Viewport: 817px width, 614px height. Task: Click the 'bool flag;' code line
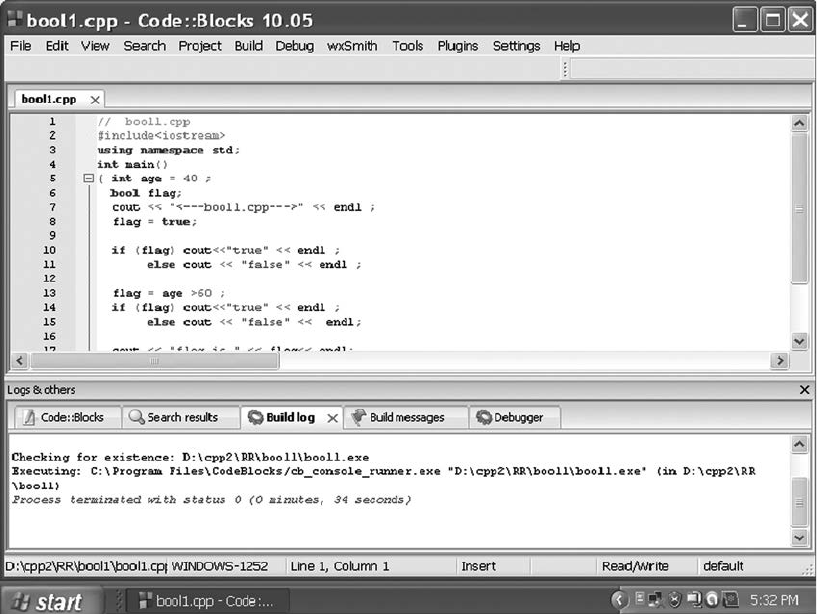(x=146, y=193)
